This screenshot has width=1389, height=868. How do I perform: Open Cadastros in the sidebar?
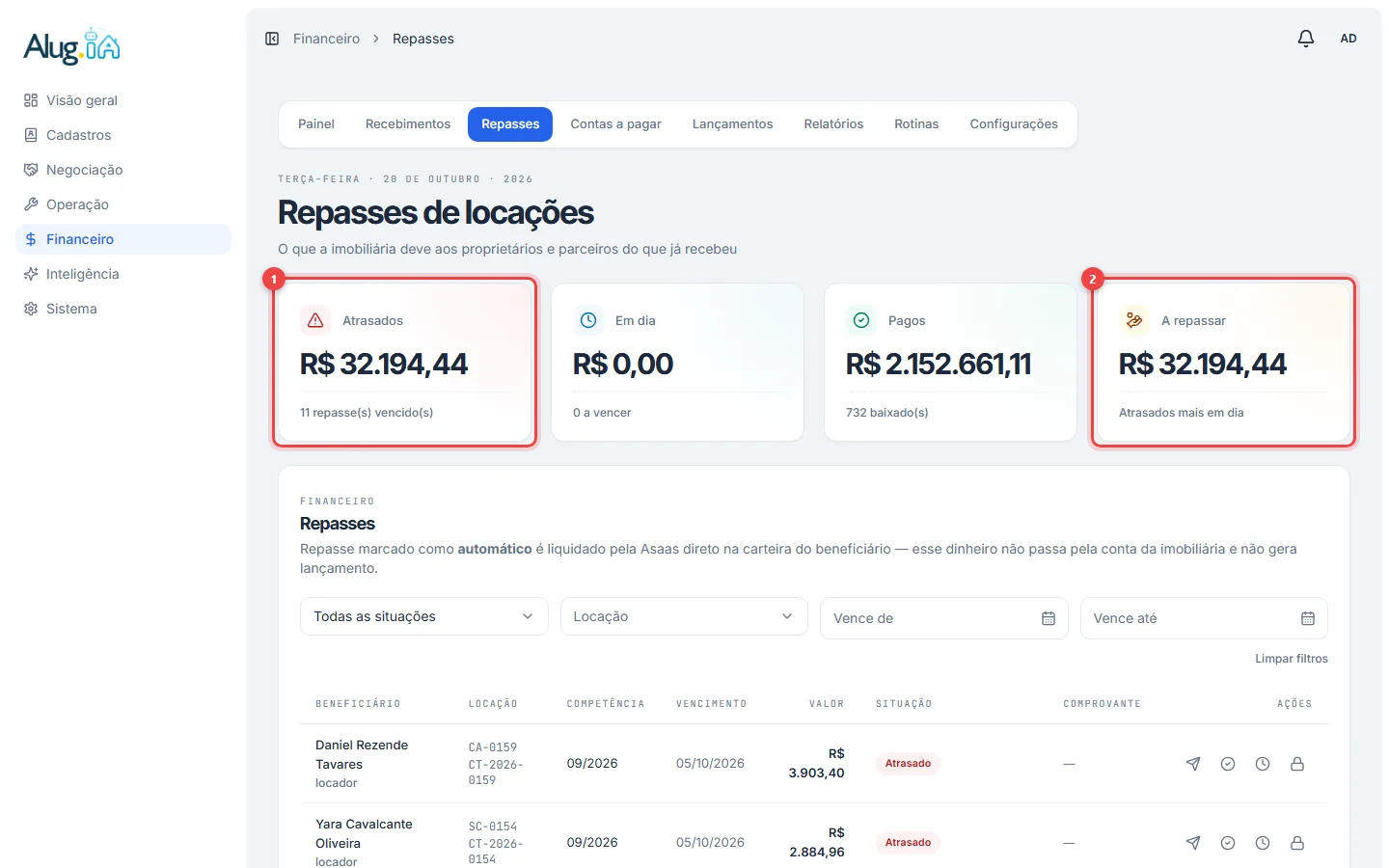(123, 135)
